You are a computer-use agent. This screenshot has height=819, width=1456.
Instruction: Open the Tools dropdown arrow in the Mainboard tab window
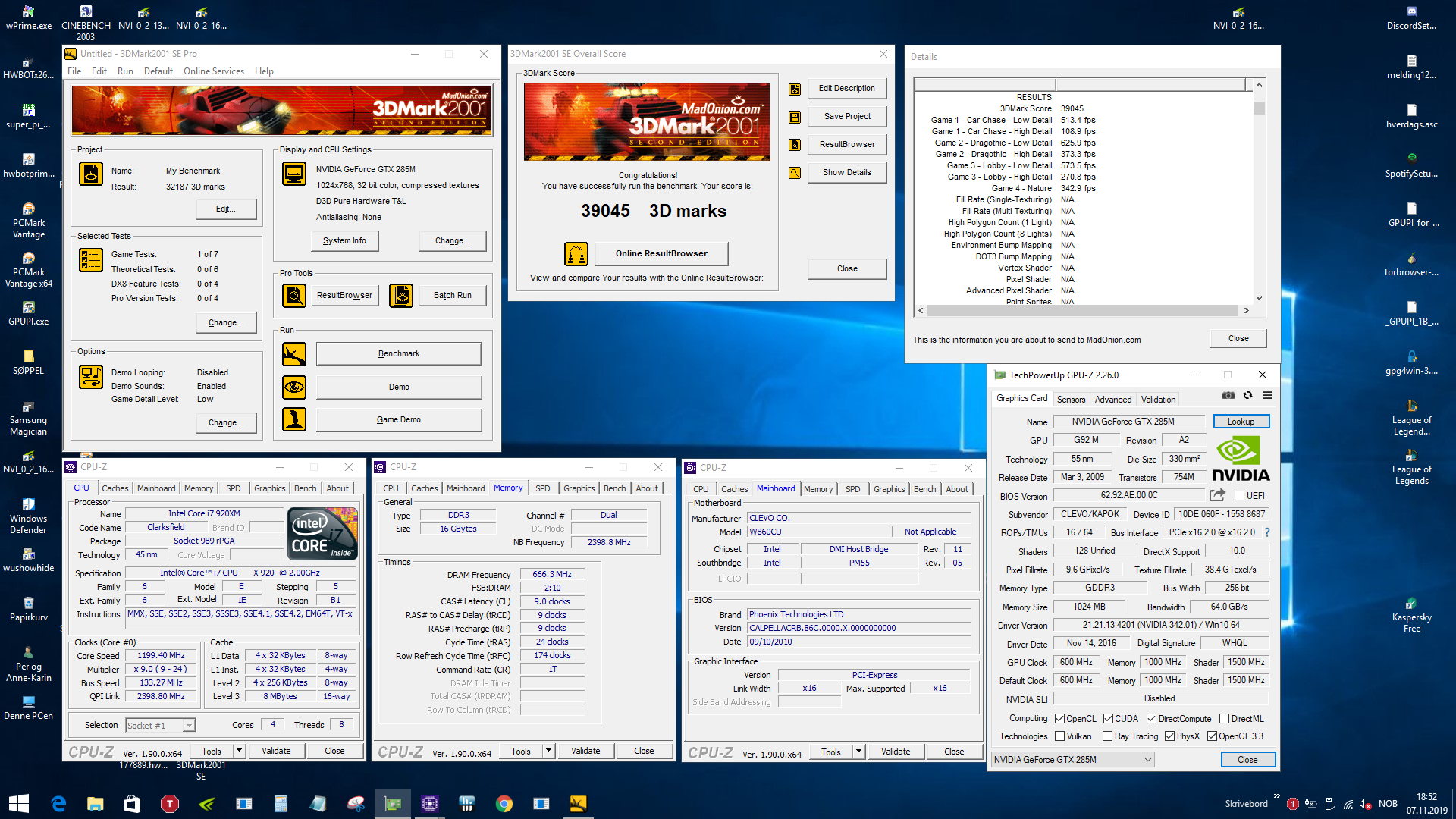pos(858,752)
